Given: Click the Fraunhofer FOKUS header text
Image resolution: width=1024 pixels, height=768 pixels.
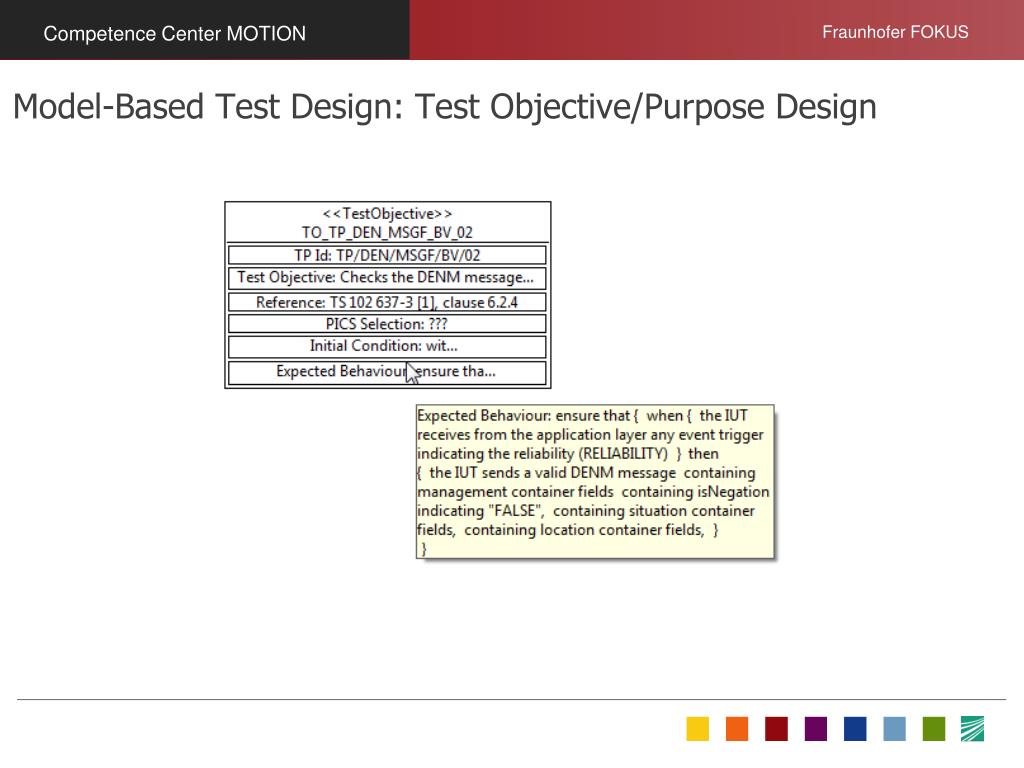Looking at the screenshot, I should [x=895, y=32].
